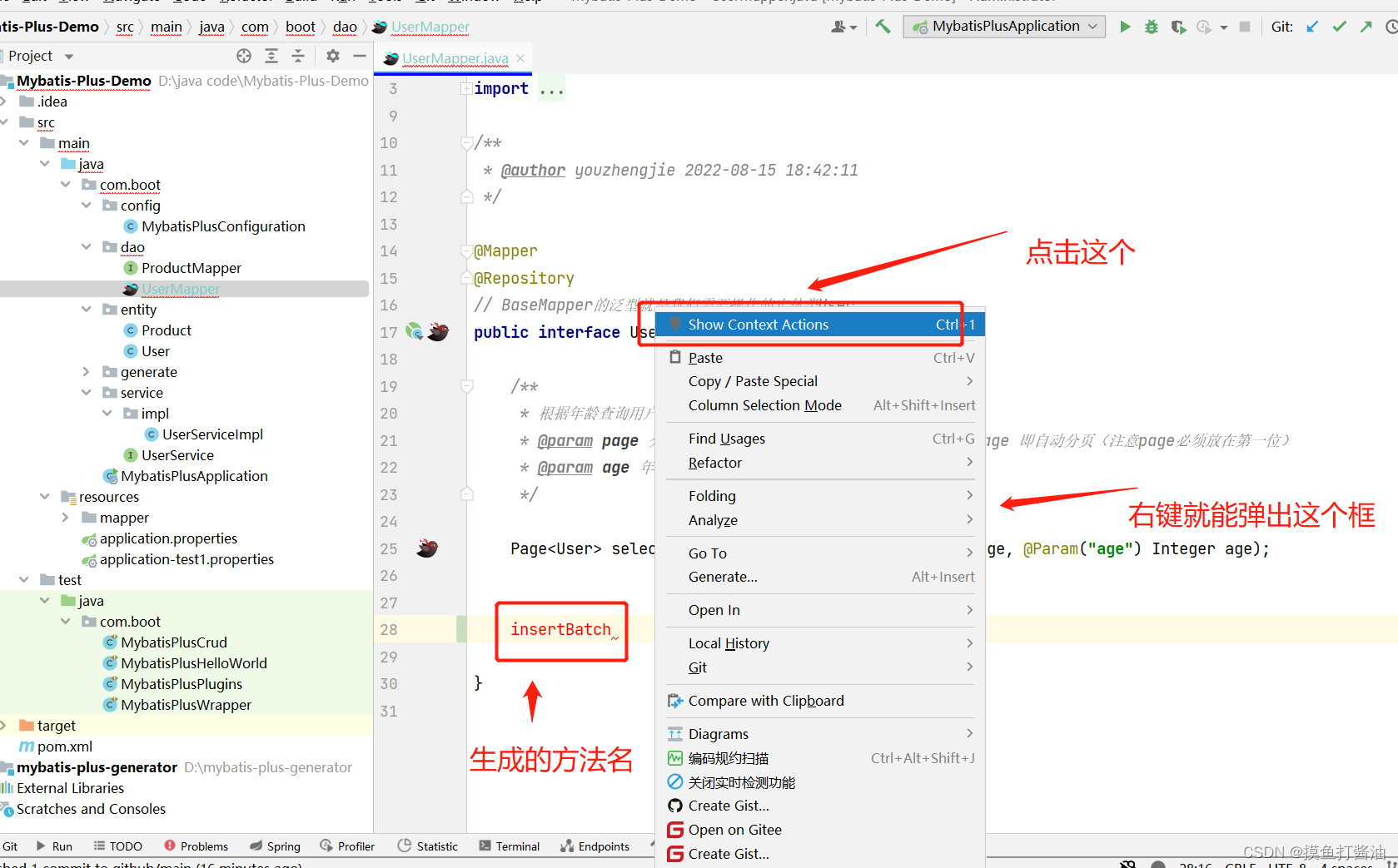Click the MyBatis bird gutter icon on line 25
This screenshot has width=1398, height=868.
coord(427,548)
